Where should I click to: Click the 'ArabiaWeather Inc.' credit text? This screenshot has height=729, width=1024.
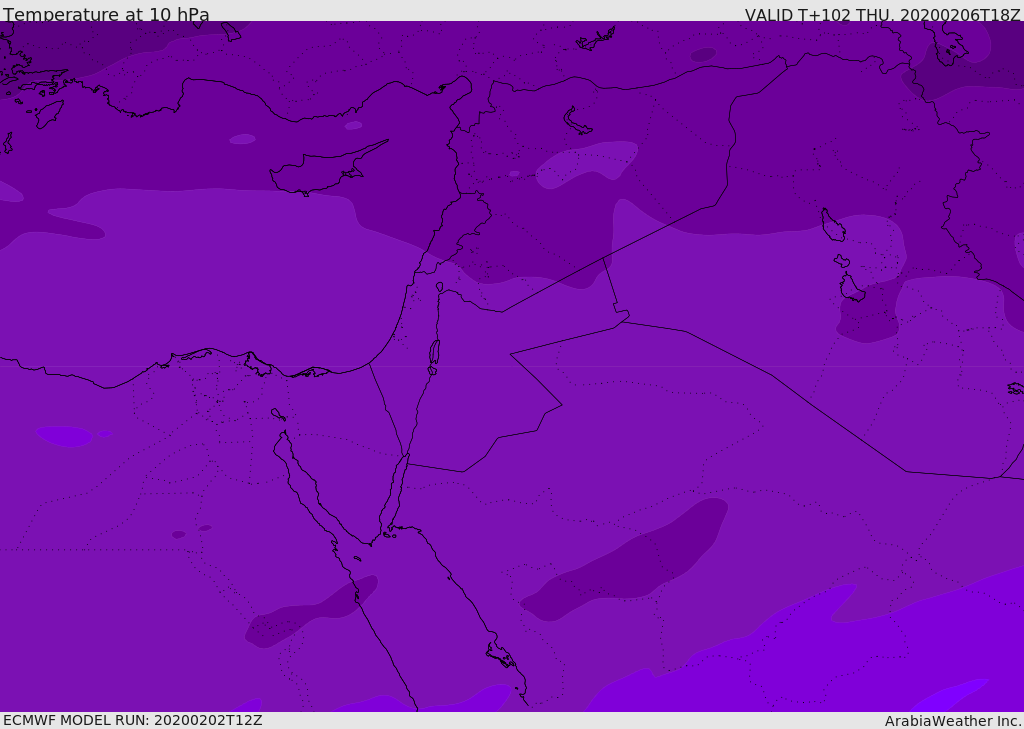pos(953,721)
